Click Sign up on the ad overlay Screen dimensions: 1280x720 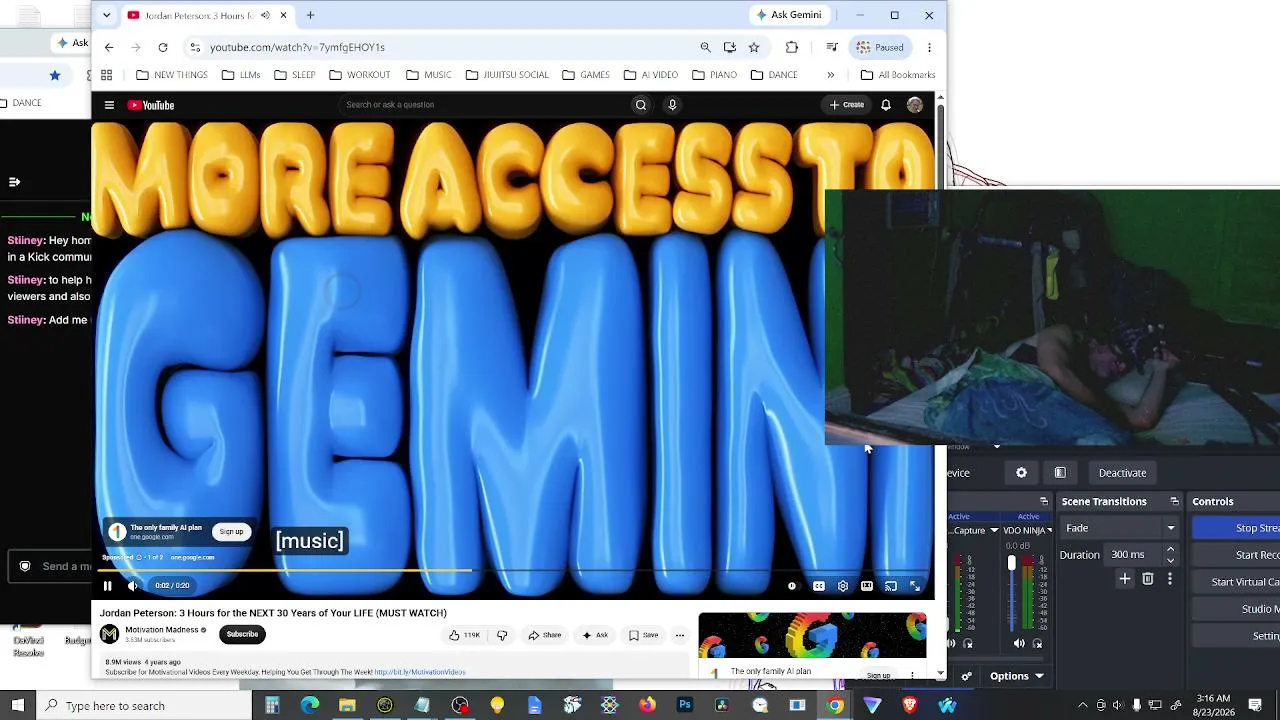coord(231,532)
